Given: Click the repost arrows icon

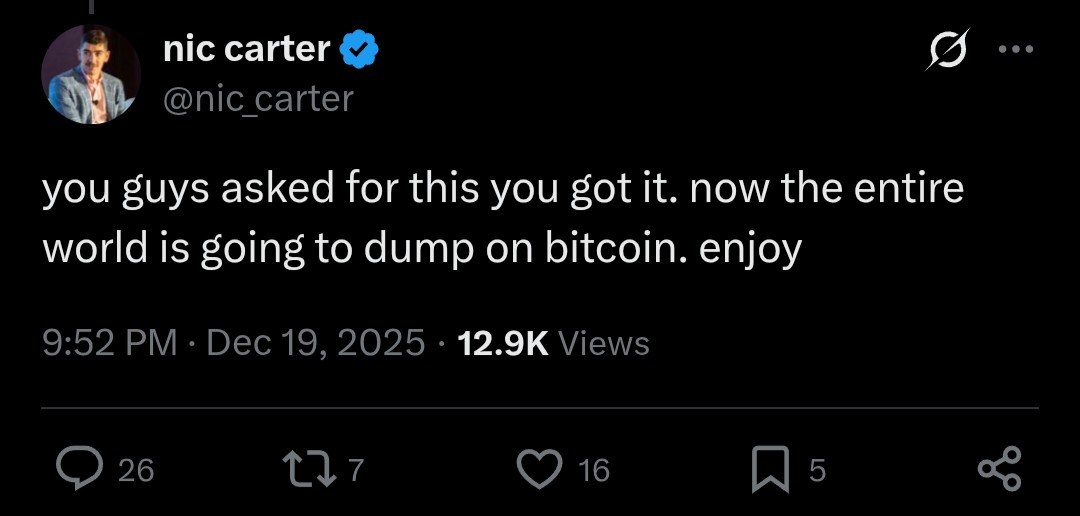Looking at the screenshot, I should pyautogui.click(x=312, y=469).
